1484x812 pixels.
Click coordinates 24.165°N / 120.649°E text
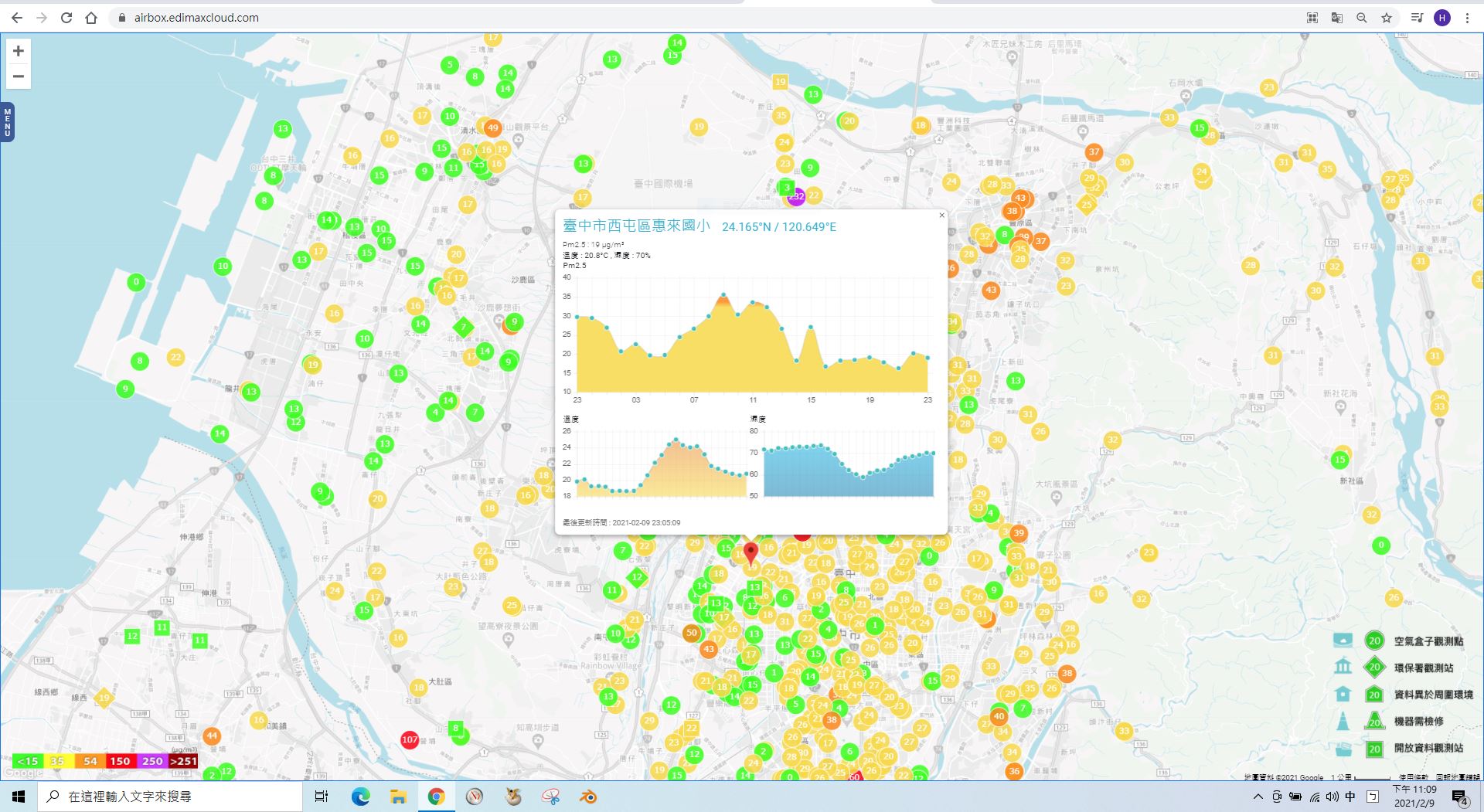[779, 226]
